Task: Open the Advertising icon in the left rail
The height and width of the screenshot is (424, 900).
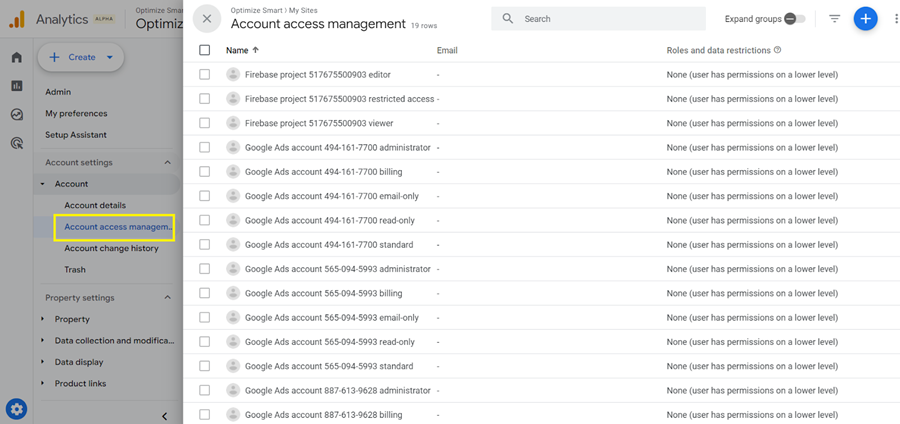Action: point(17,143)
